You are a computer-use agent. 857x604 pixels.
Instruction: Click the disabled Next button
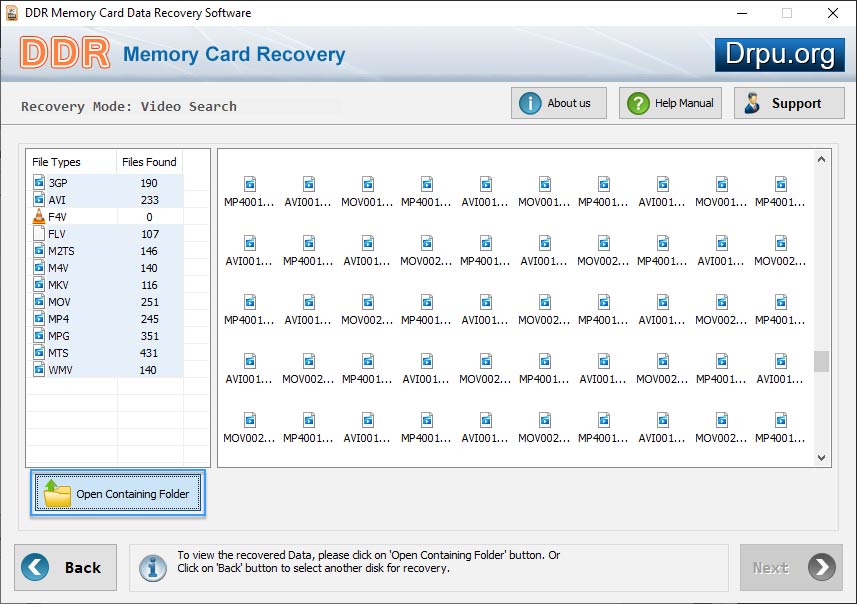791,567
